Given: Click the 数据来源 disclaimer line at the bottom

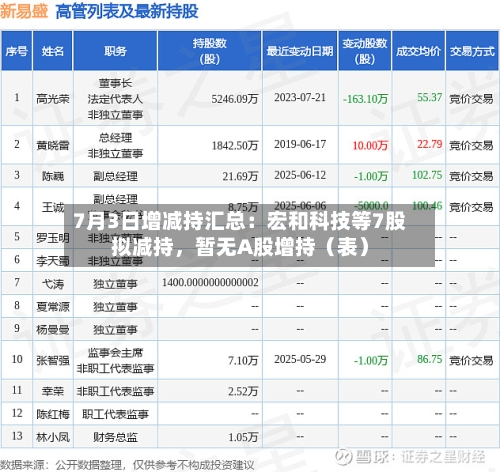Looking at the screenshot, I should [x=127, y=465].
